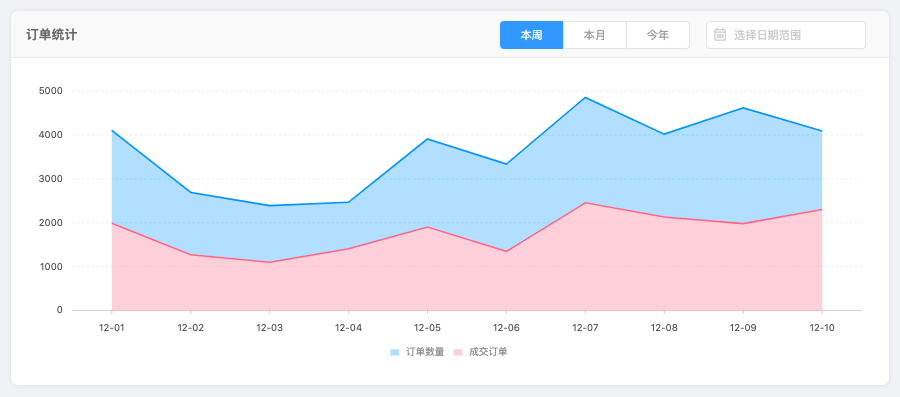
Task: Click the blue 订单数量 legend swatch
Action: [394, 352]
